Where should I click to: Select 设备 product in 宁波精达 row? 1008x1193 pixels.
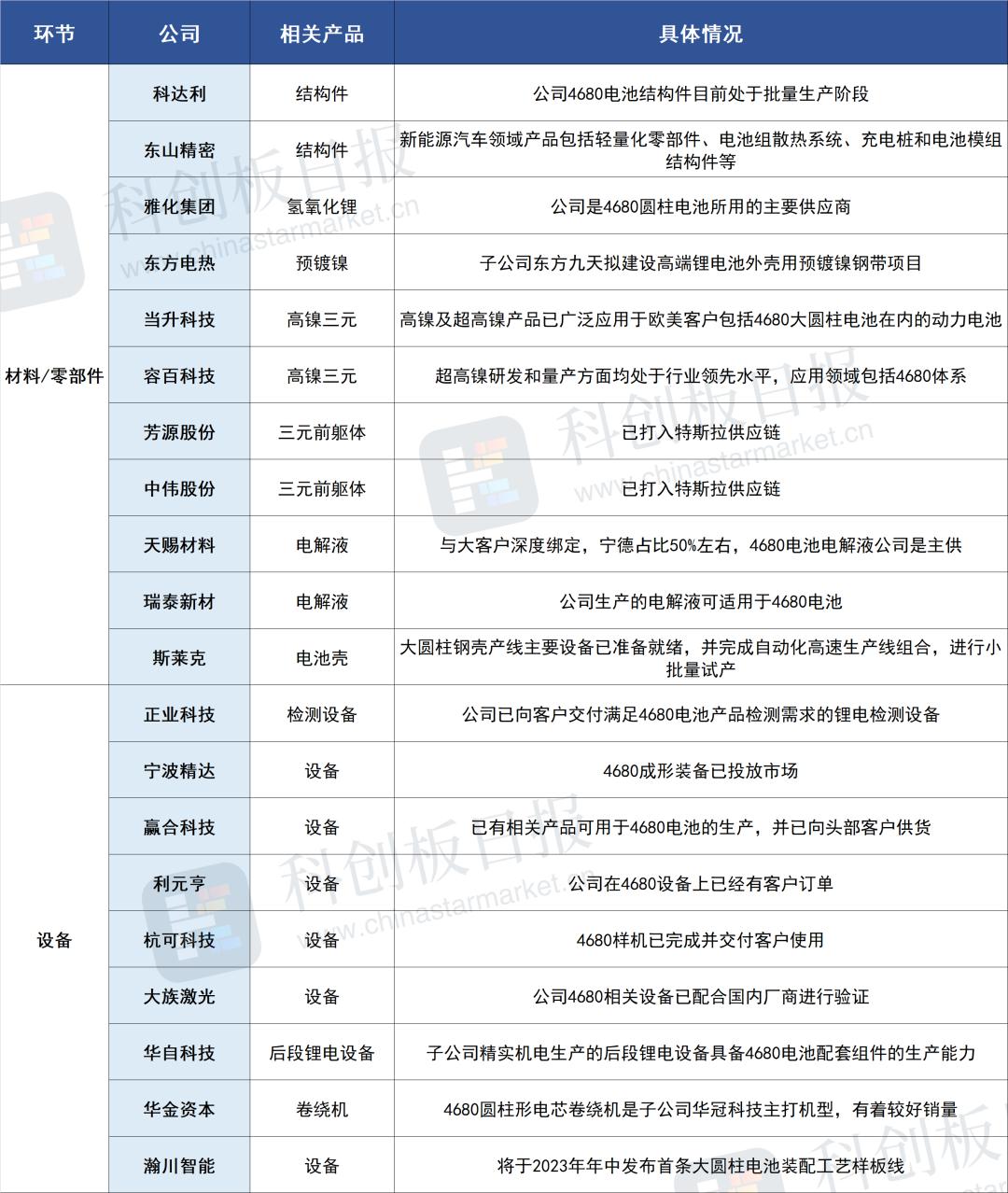[x=322, y=771]
